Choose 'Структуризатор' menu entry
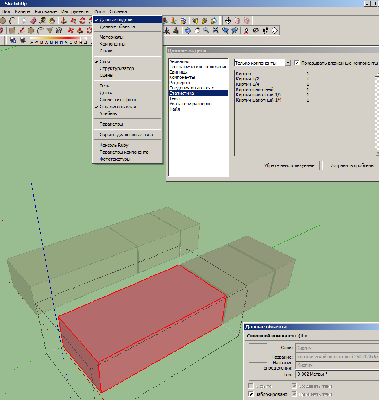Screen dimensions: 379x400 127,68
